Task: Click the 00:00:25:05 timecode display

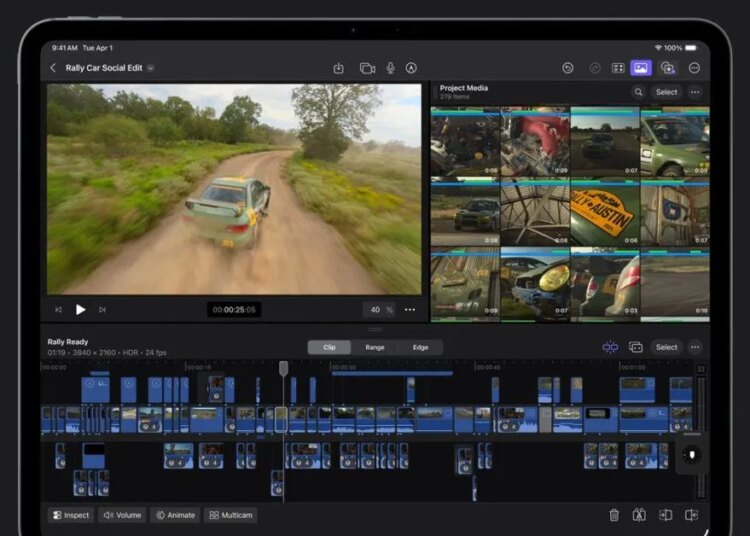Action: click(x=234, y=310)
